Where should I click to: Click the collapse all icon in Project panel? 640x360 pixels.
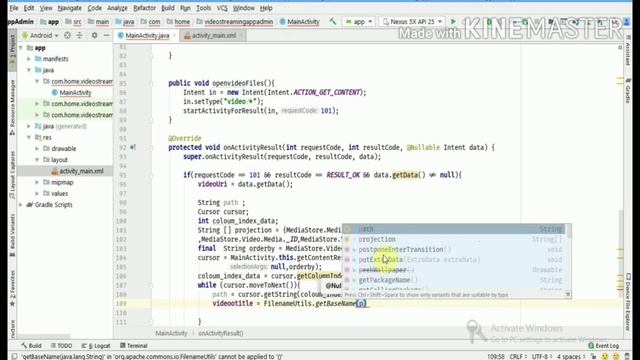(x=79, y=36)
